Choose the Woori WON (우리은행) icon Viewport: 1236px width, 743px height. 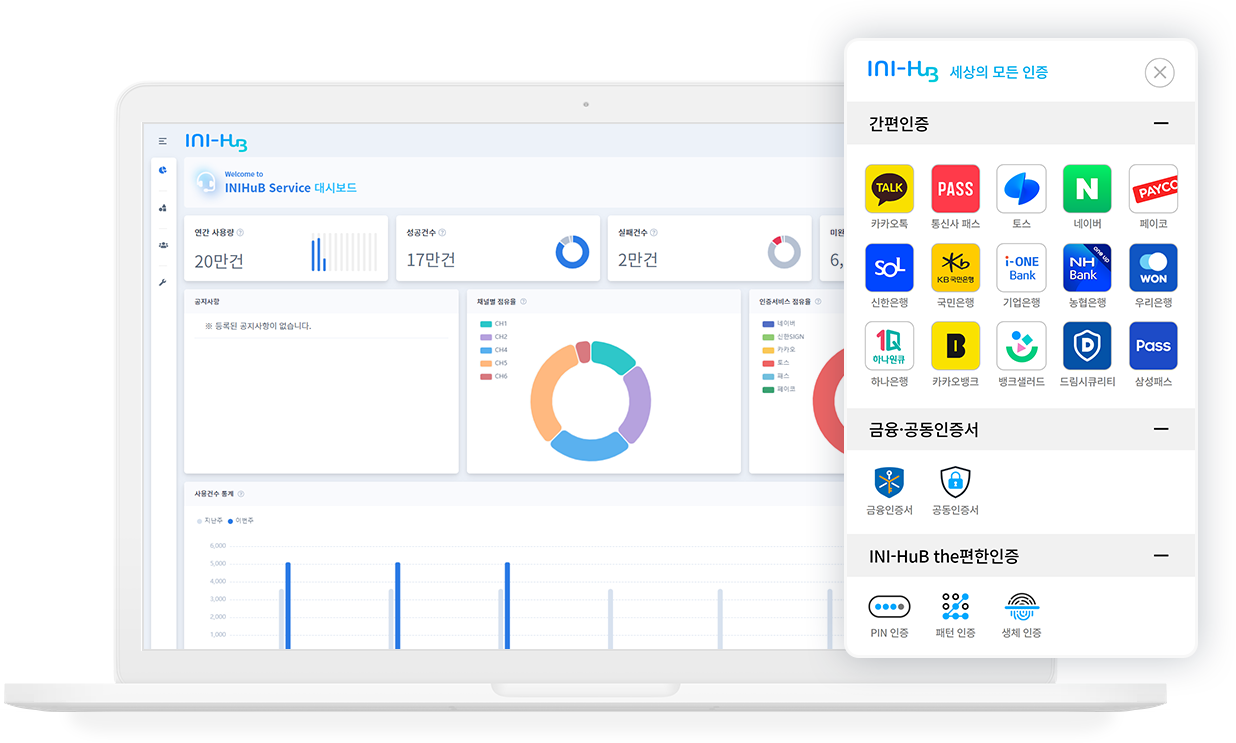coord(1153,268)
